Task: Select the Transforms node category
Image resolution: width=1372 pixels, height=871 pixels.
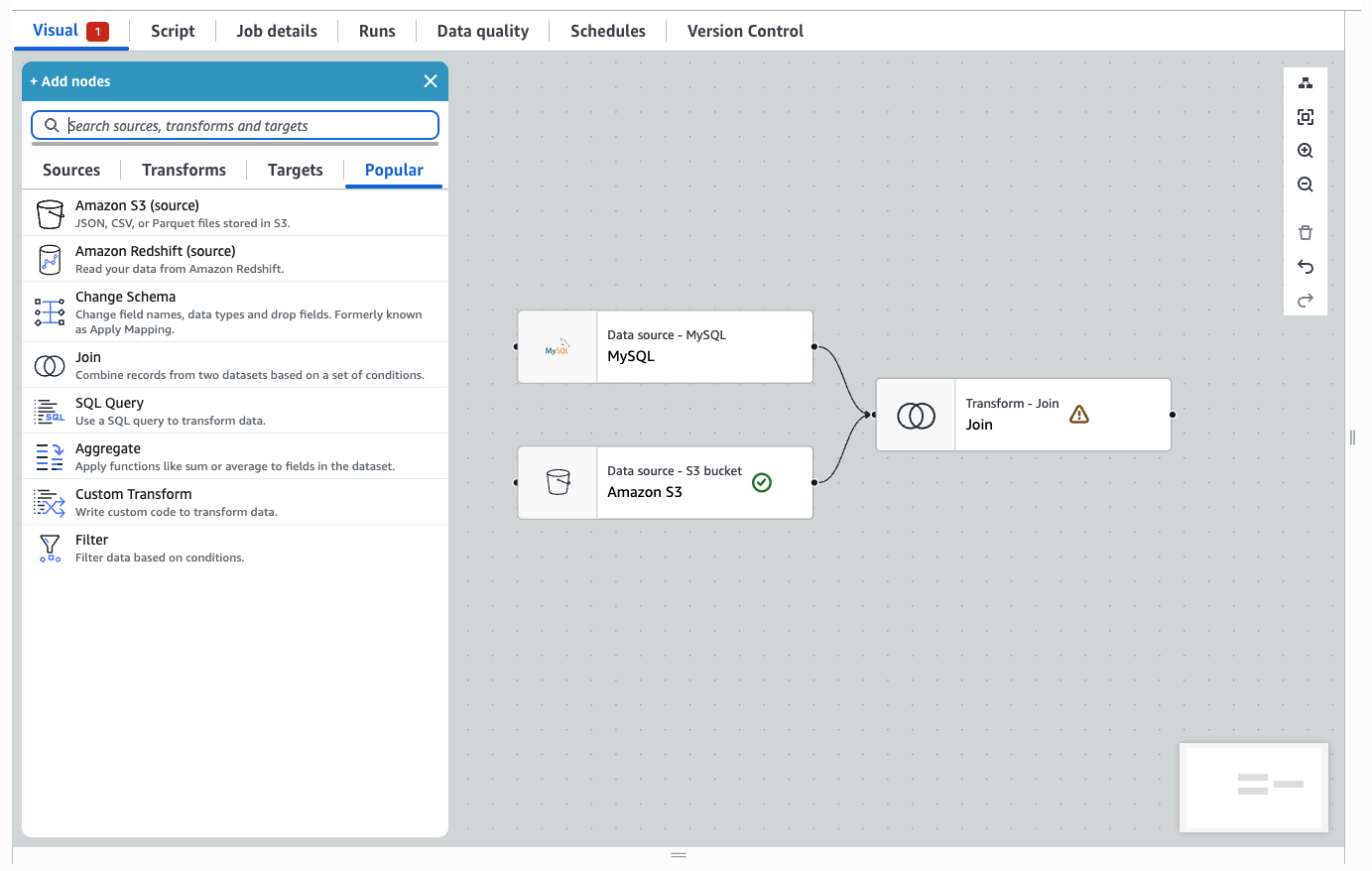Action: [x=184, y=170]
